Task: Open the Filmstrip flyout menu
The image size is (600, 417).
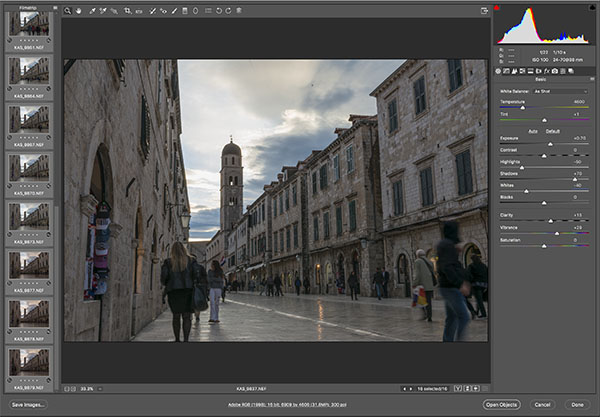Action: [x=55, y=8]
